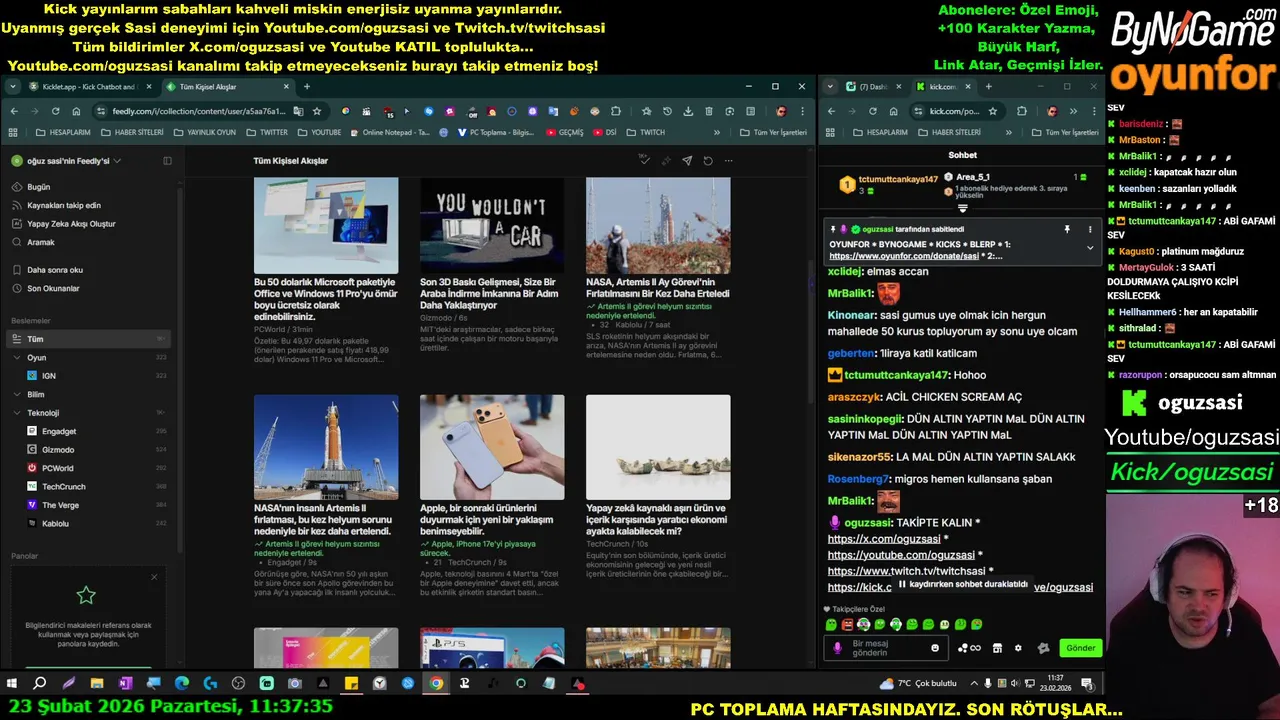Screen dimensions: 1280x720
Task: Reload page in Feedly browser window
Action: pos(56,111)
